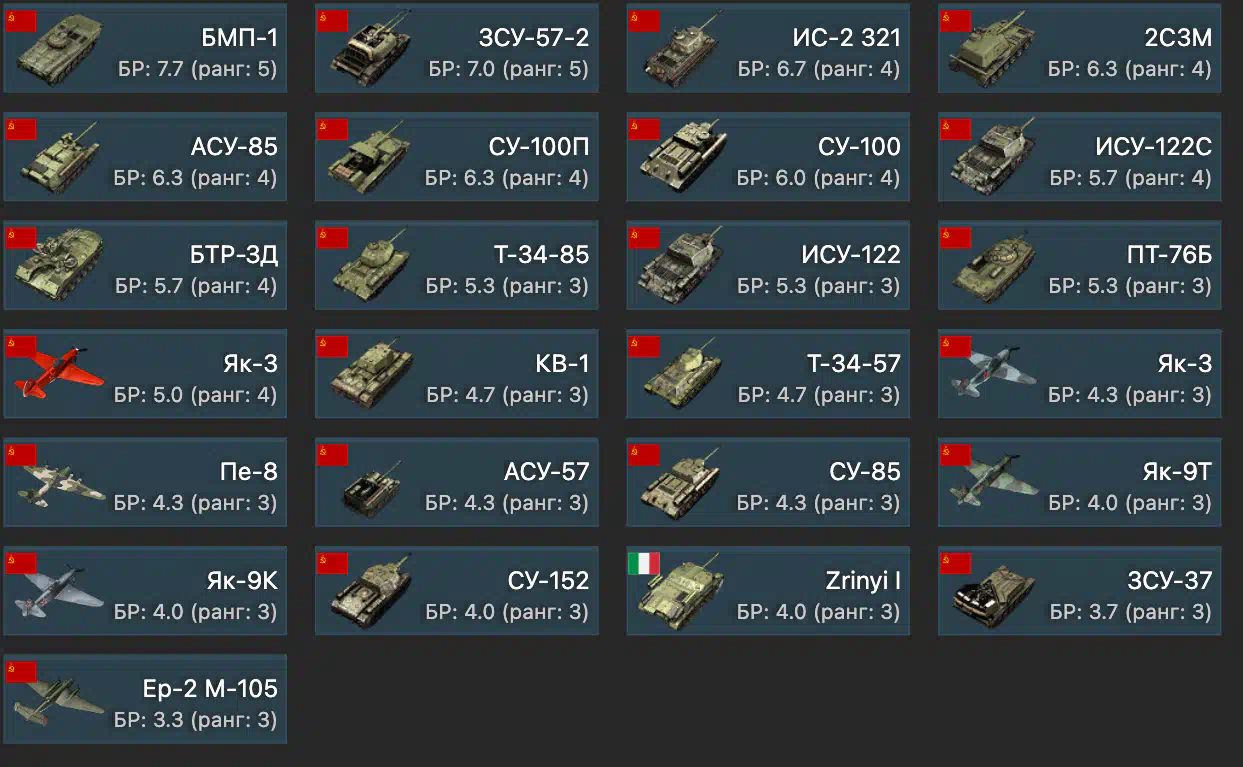Open the ИСУ-122С vehicle entry

click(1079, 157)
